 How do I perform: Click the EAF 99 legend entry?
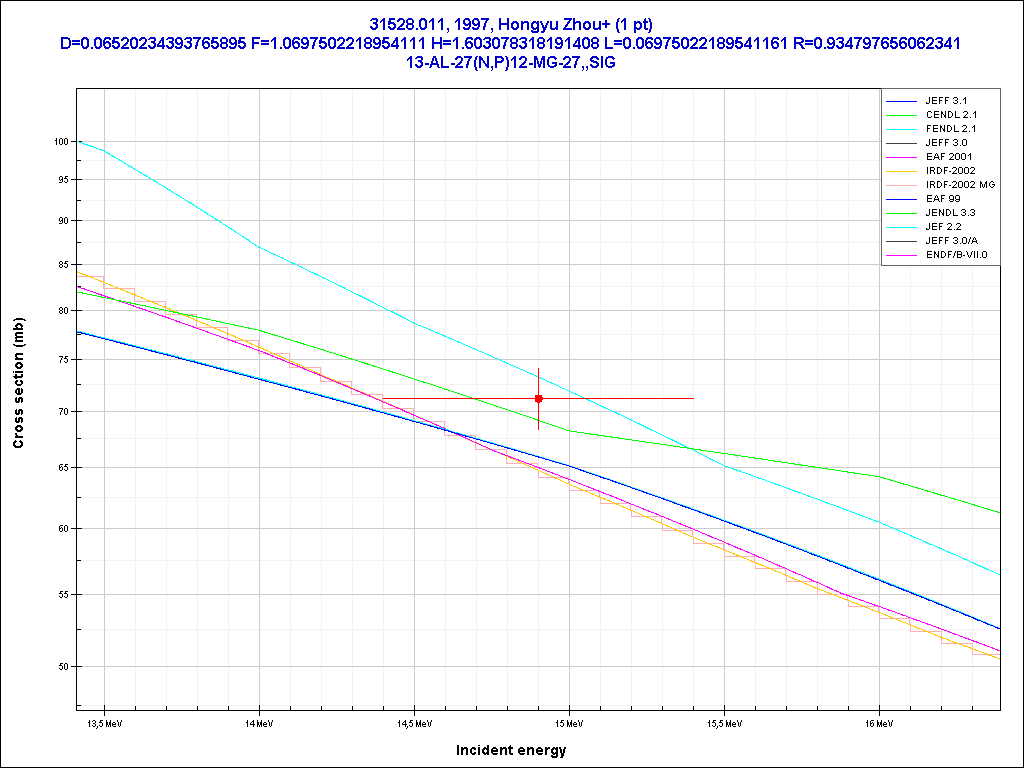[943, 199]
